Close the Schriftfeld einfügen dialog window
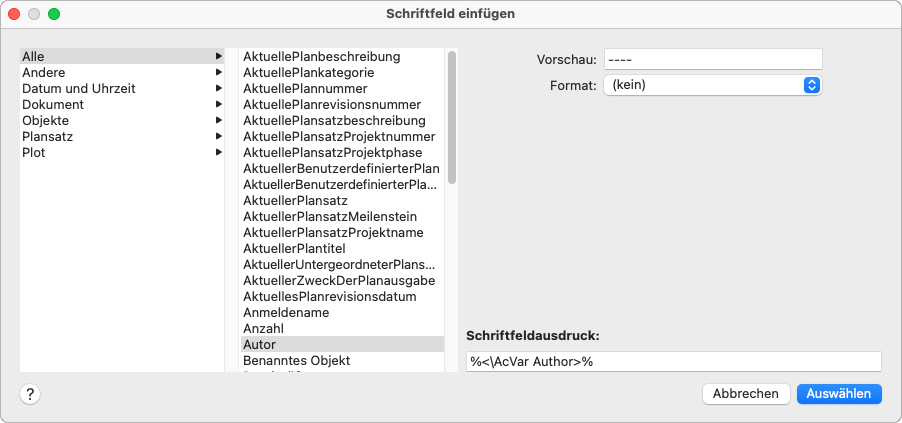The width and height of the screenshot is (902, 423). [x=15, y=14]
